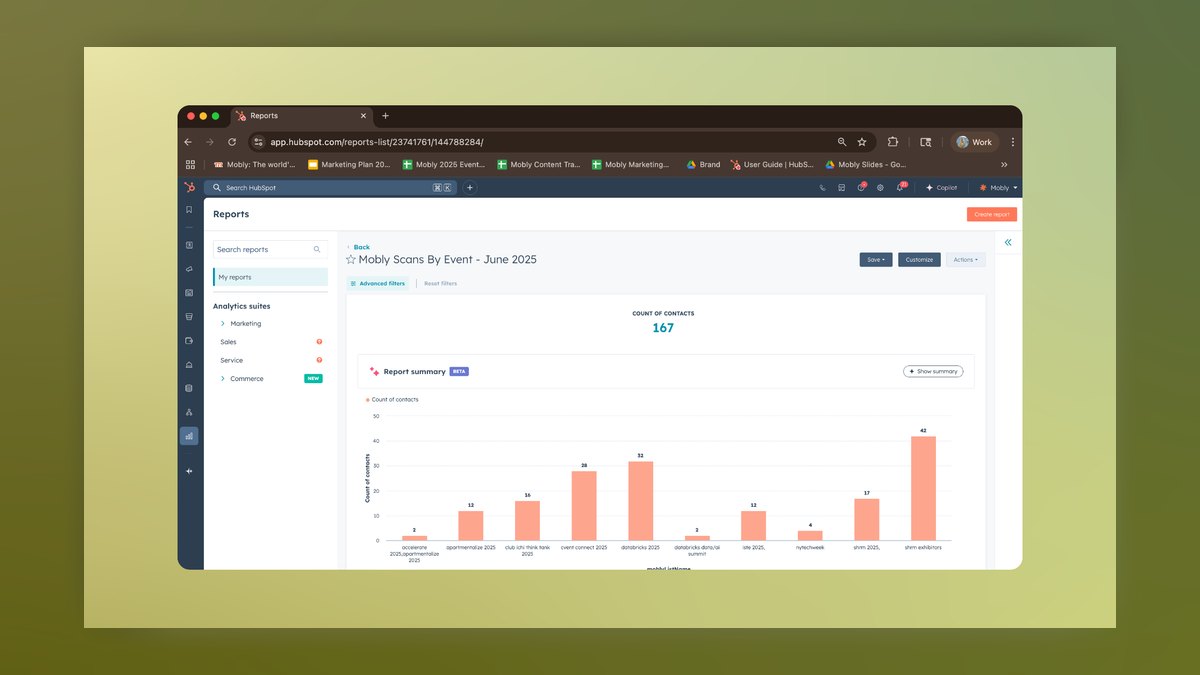Click the Search reports input
This screenshot has height=675, width=1200.
click(x=270, y=249)
